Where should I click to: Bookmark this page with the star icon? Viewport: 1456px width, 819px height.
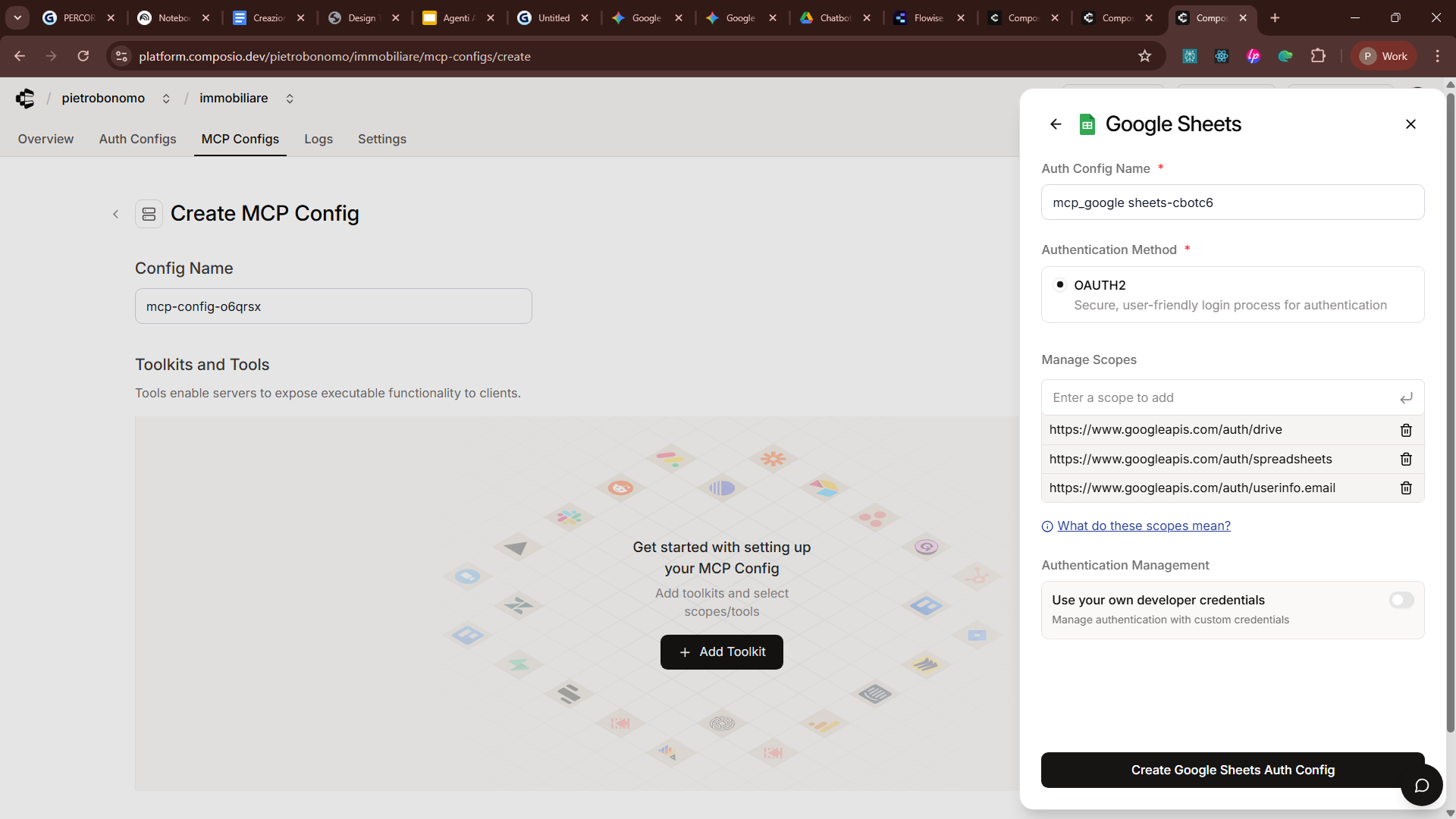[1144, 56]
